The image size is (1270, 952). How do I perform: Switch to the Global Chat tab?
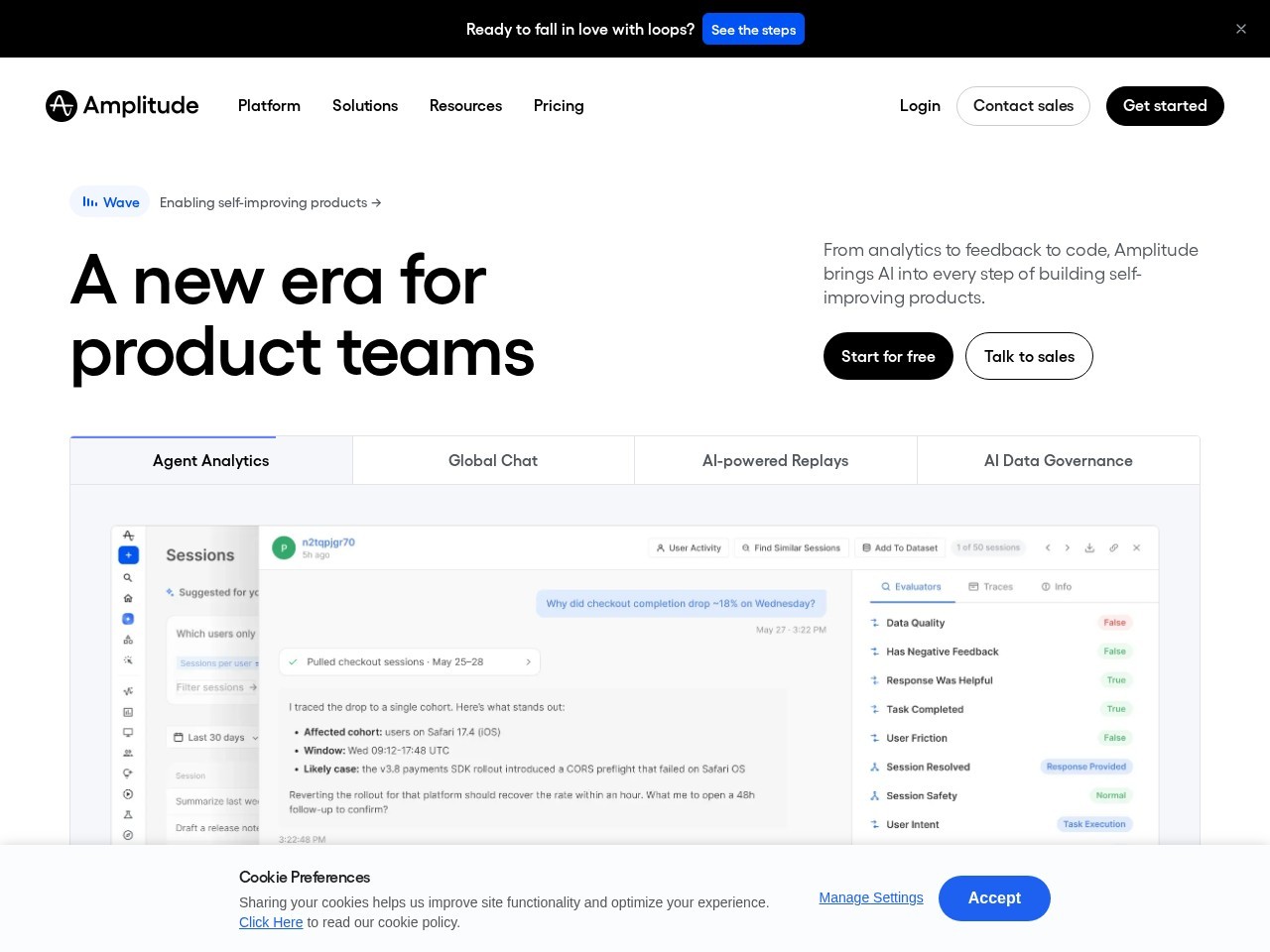point(493,460)
